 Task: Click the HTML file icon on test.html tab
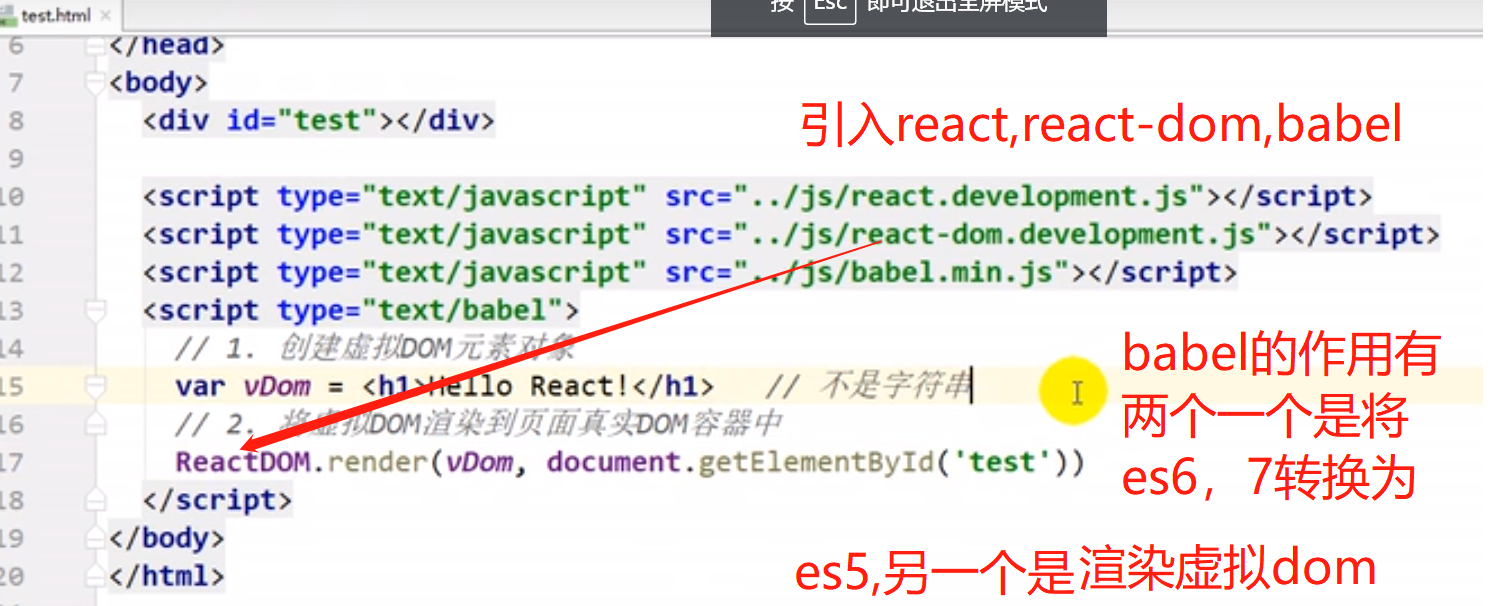[10, 13]
